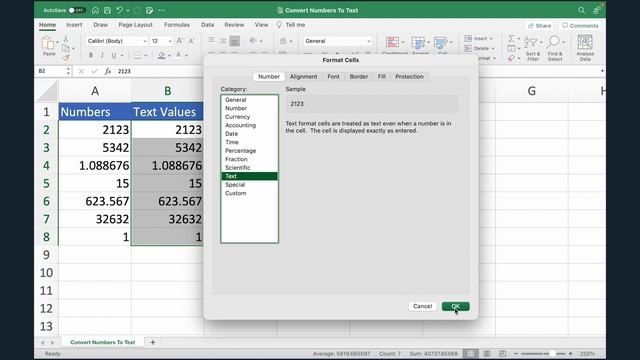
Task: Click OK in Format Cells dialog
Action: point(456,306)
